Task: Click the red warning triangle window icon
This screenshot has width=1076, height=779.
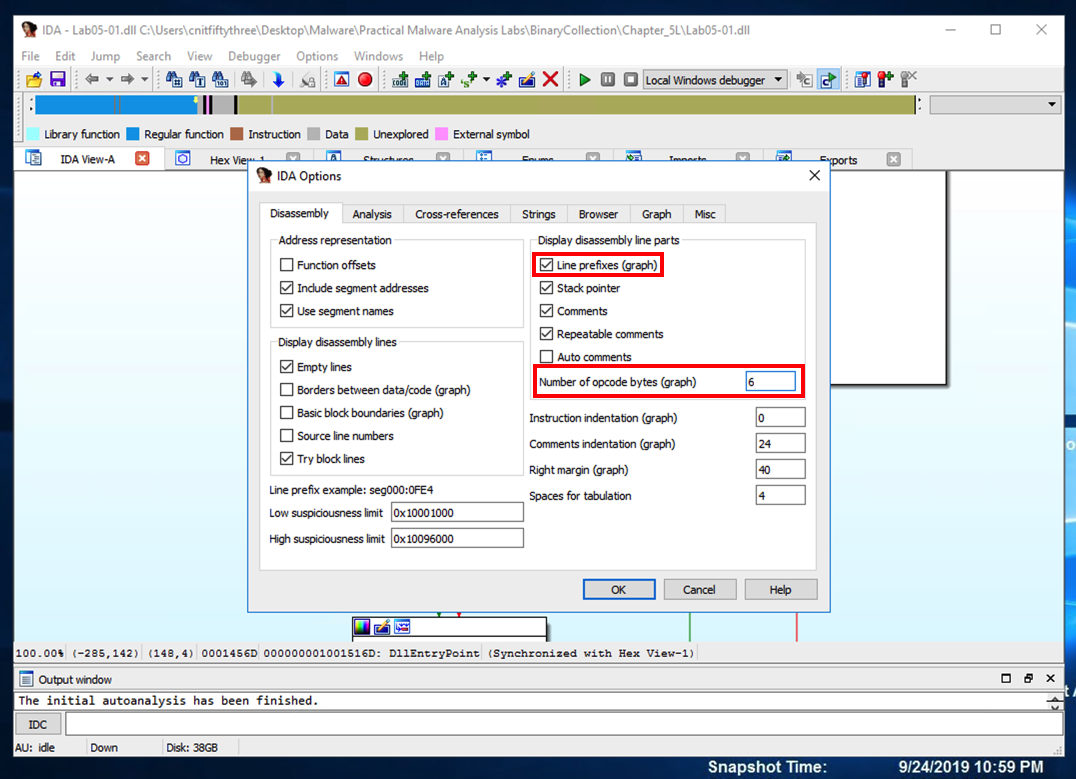Action: (342, 80)
